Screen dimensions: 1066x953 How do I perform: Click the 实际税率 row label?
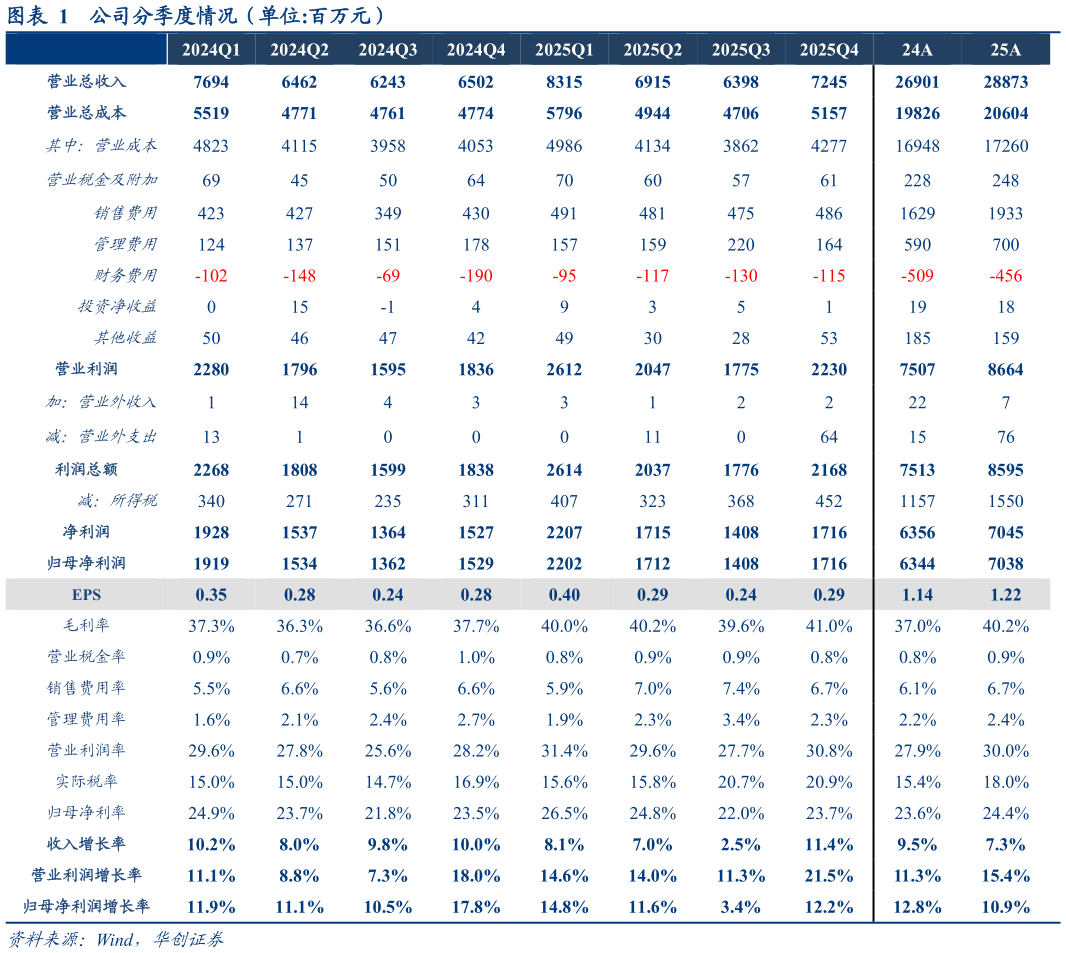[86, 782]
